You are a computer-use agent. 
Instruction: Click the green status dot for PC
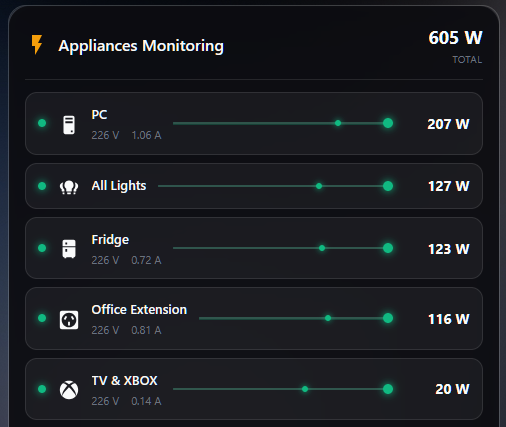tap(42, 123)
